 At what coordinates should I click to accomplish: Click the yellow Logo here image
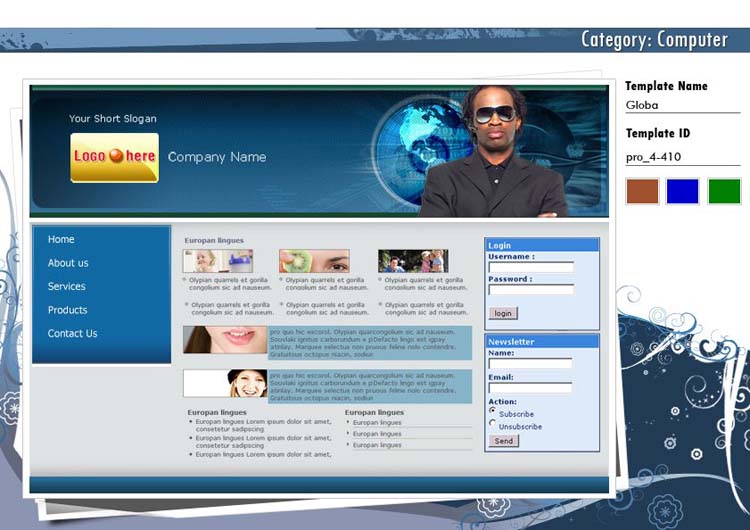(114, 157)
